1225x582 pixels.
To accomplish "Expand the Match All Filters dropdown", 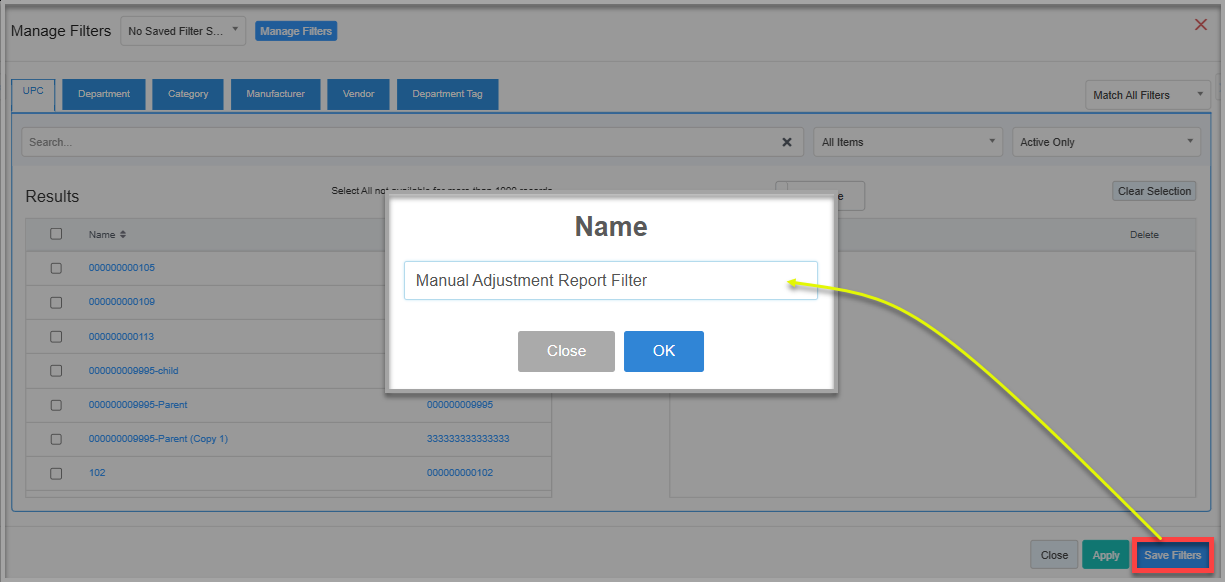I will [1147, 95].
